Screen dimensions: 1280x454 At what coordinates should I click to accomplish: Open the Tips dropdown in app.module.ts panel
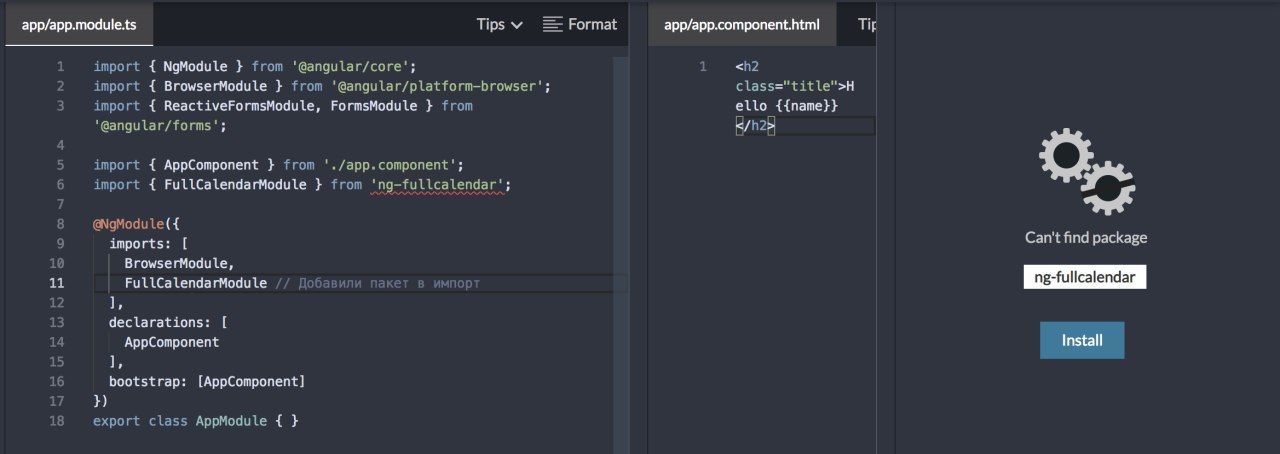(499, 24)
